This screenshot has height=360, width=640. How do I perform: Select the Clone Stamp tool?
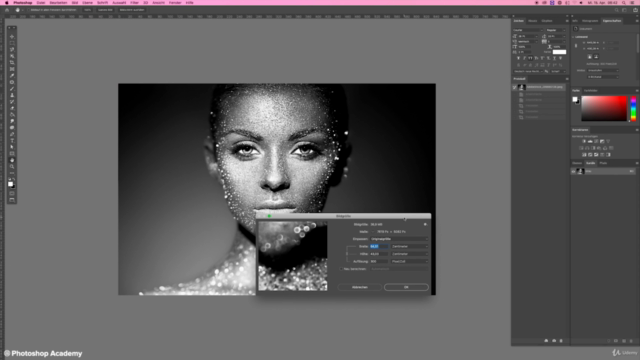tap(12, 95)
